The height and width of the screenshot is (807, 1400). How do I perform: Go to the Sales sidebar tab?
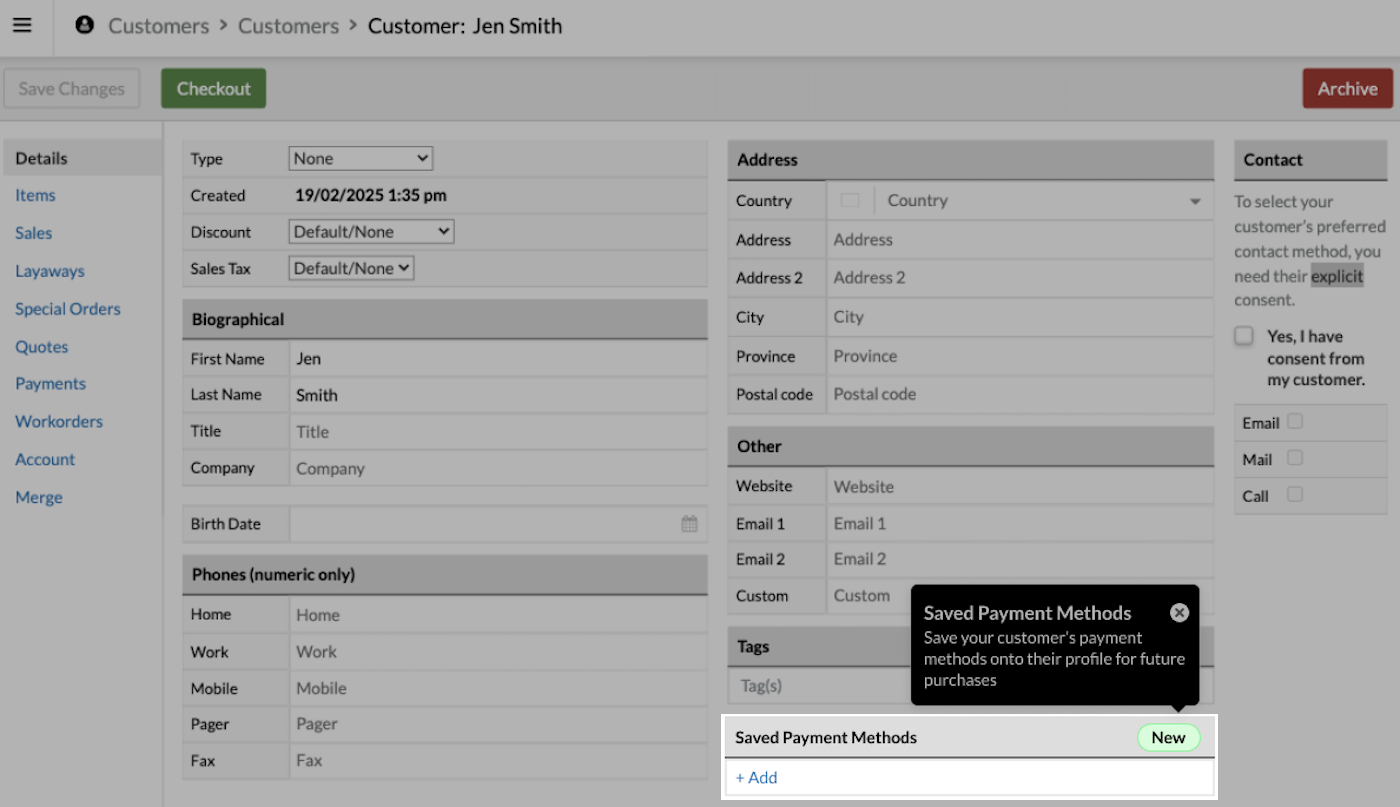coord(33,233)
